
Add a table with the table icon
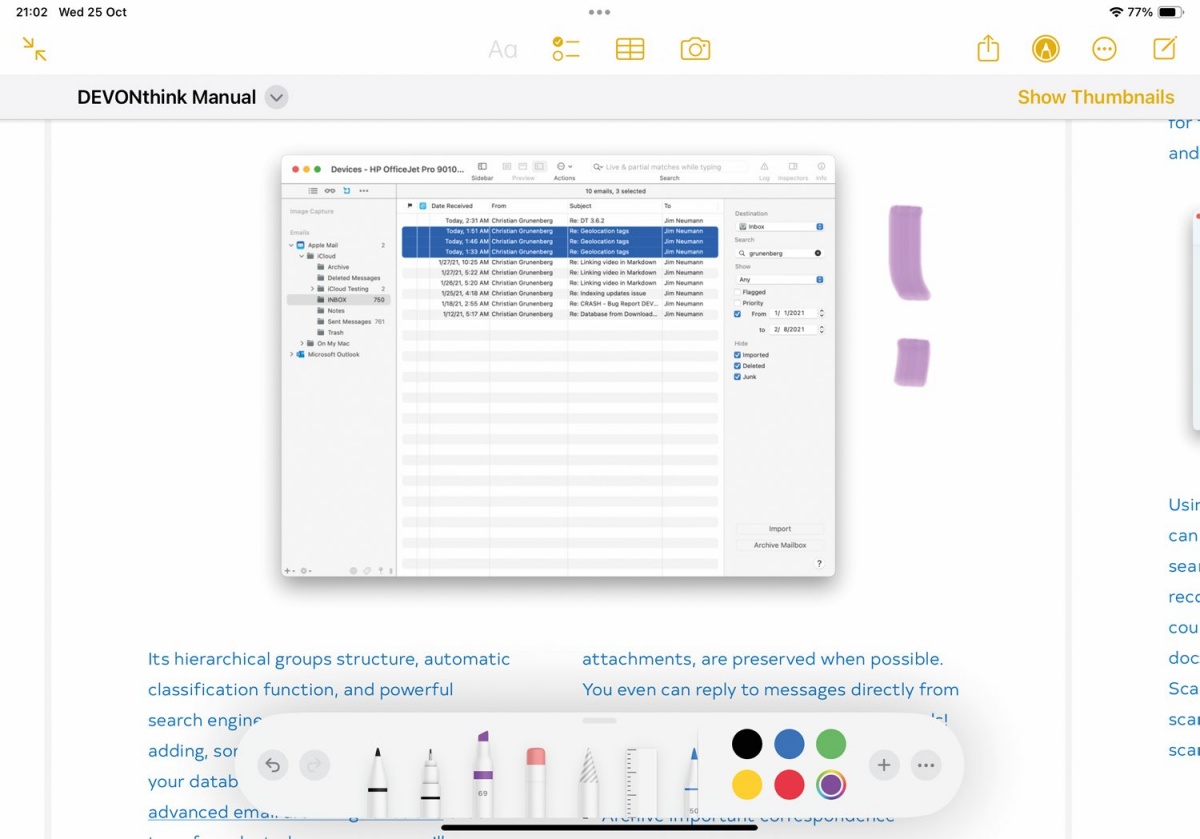(630, 49)
